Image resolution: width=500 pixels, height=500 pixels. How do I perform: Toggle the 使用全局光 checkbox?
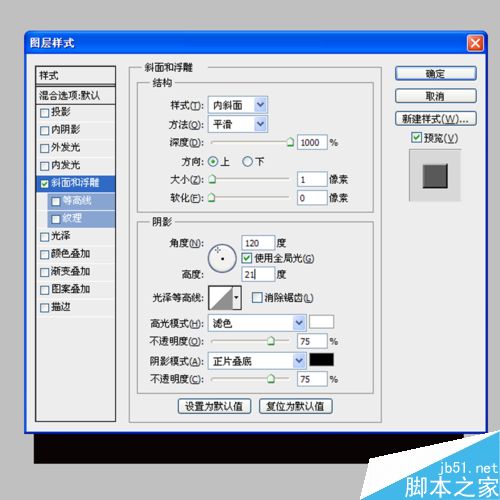[247, 258]
